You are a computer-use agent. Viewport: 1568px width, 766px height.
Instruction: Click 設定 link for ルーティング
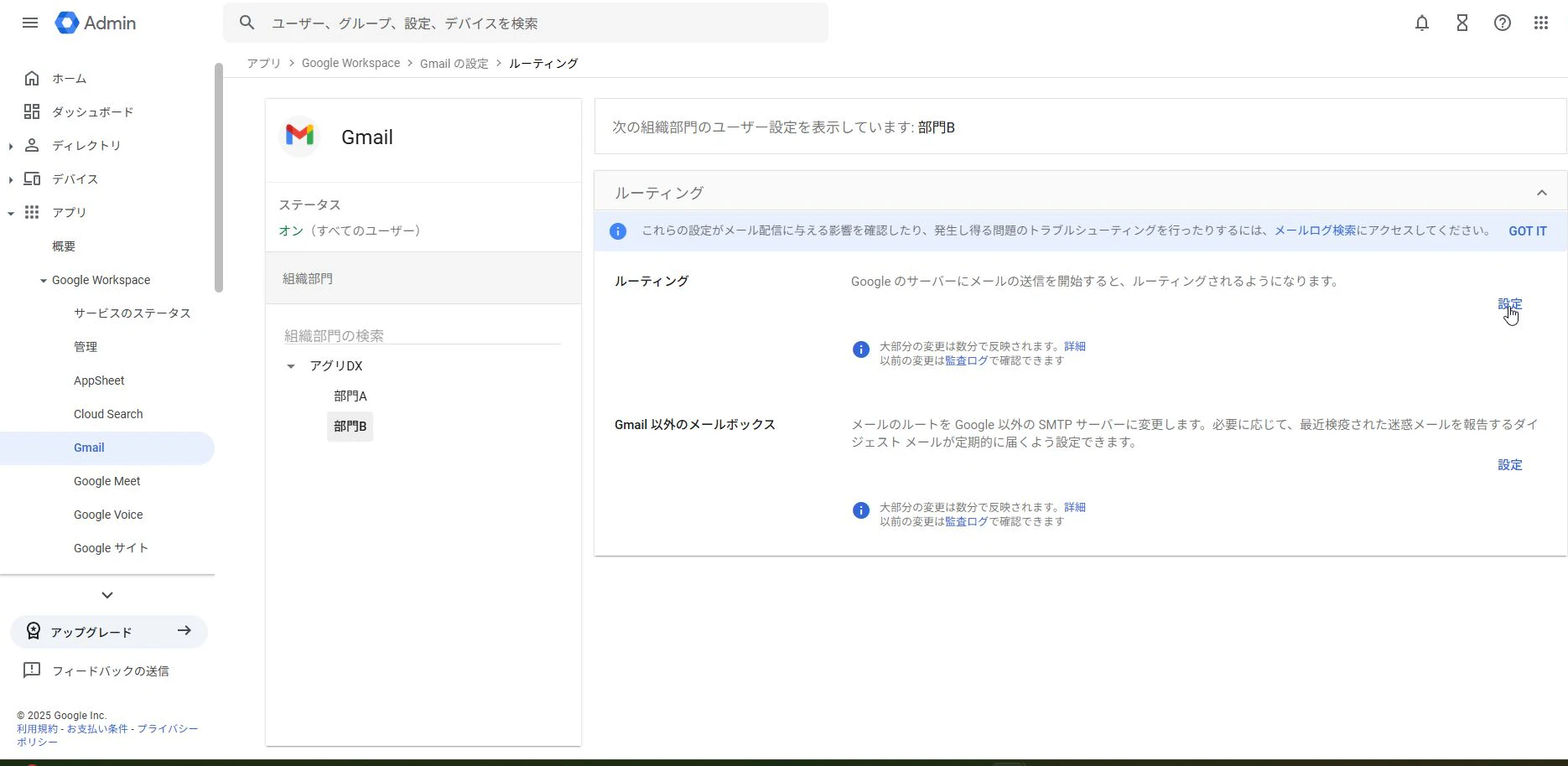1510,304
